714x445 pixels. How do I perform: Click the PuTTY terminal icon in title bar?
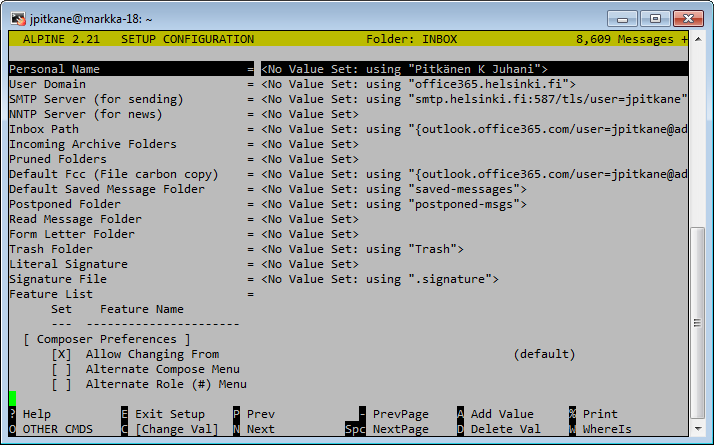coord(18,19)
